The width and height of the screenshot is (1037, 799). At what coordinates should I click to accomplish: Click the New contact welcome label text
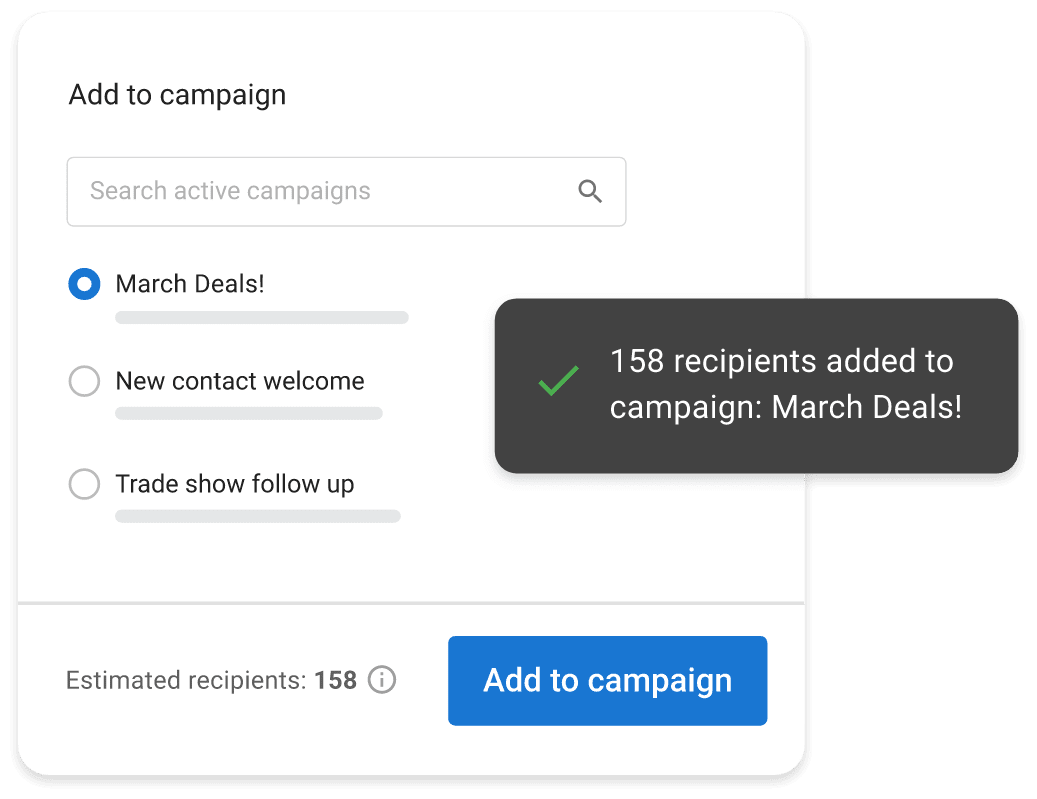coord(240,381)
